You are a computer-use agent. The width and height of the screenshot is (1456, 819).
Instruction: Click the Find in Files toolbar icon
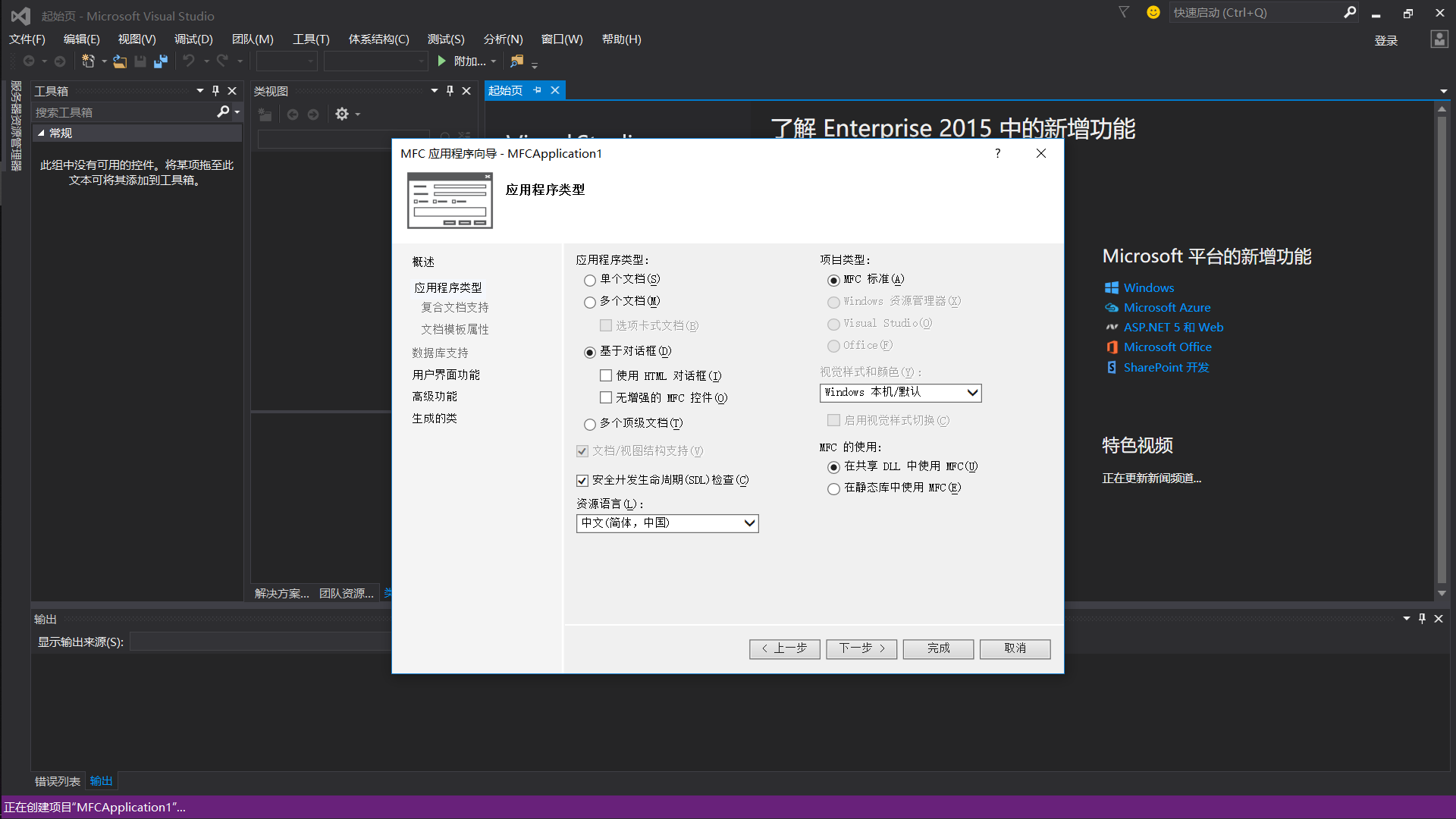tap(516, 61)
